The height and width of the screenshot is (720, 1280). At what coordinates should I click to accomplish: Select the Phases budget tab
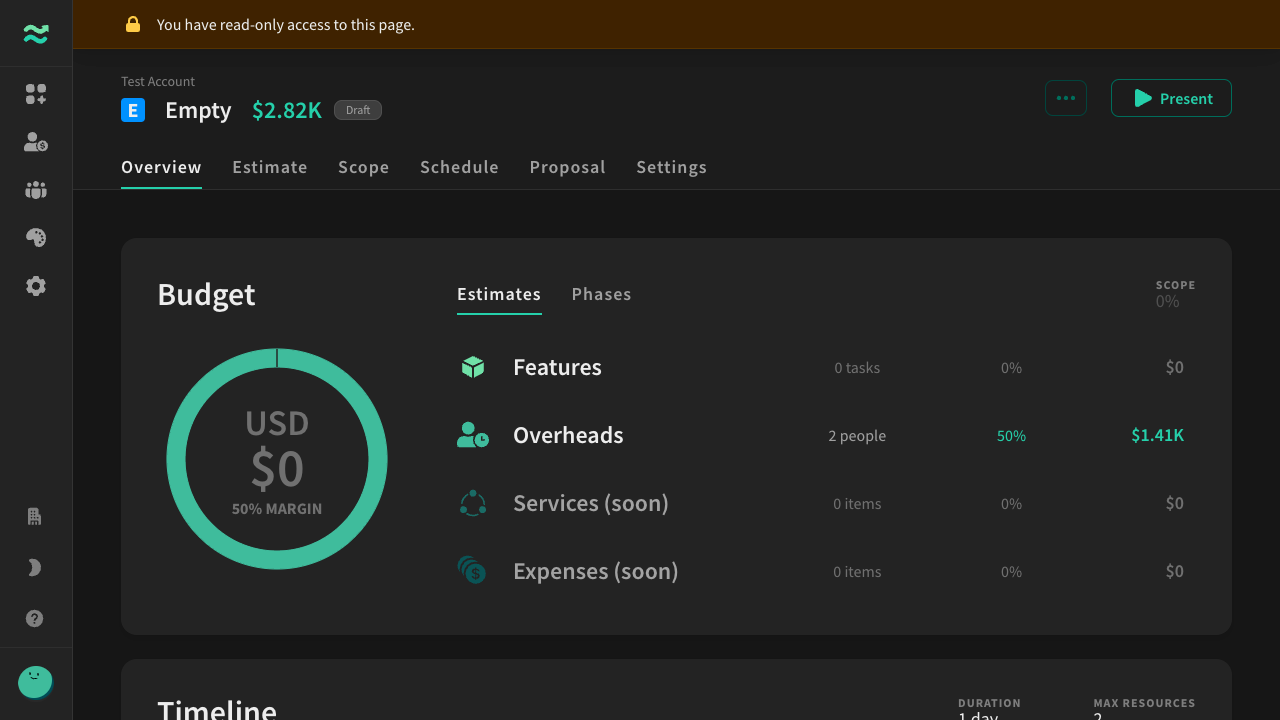pos(602,294)
